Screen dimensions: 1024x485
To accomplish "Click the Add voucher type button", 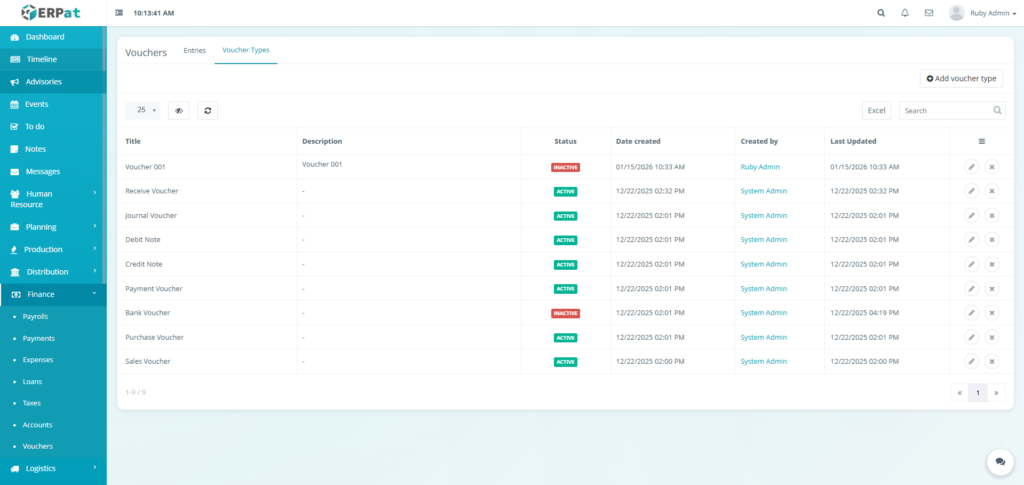I will [961, 78].
